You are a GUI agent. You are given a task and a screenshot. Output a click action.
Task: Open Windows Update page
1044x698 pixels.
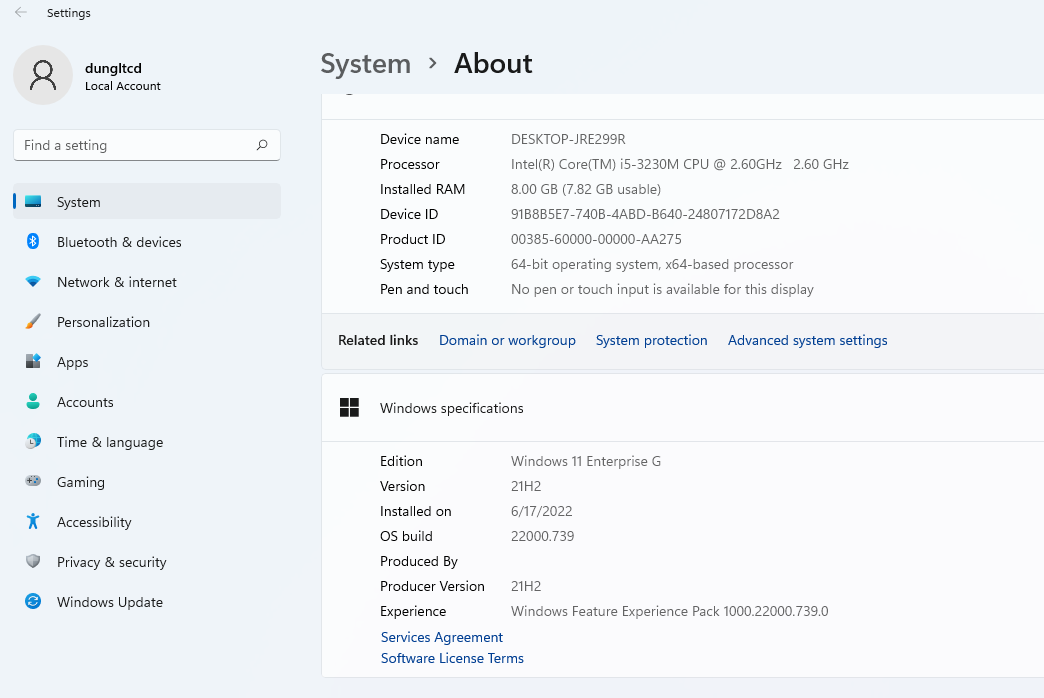pyautogui.click(x=147, y=601)
